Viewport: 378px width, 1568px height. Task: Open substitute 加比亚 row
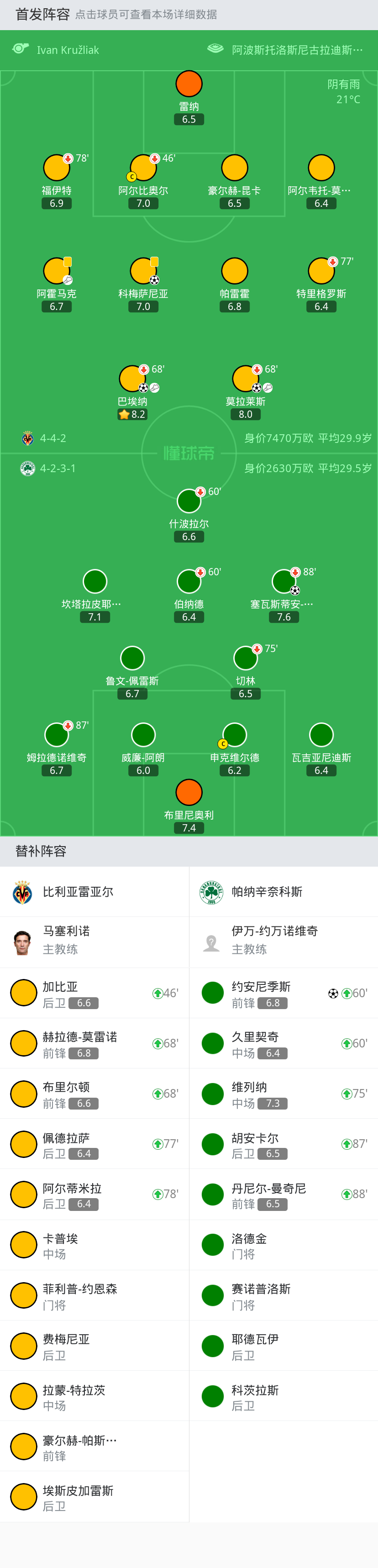(94, 993)
